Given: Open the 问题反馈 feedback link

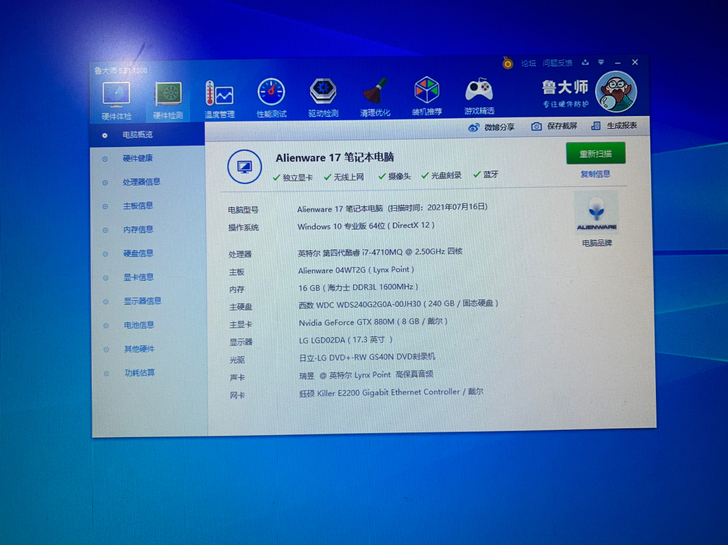Looking at the screenshot, I should point(558,63).
